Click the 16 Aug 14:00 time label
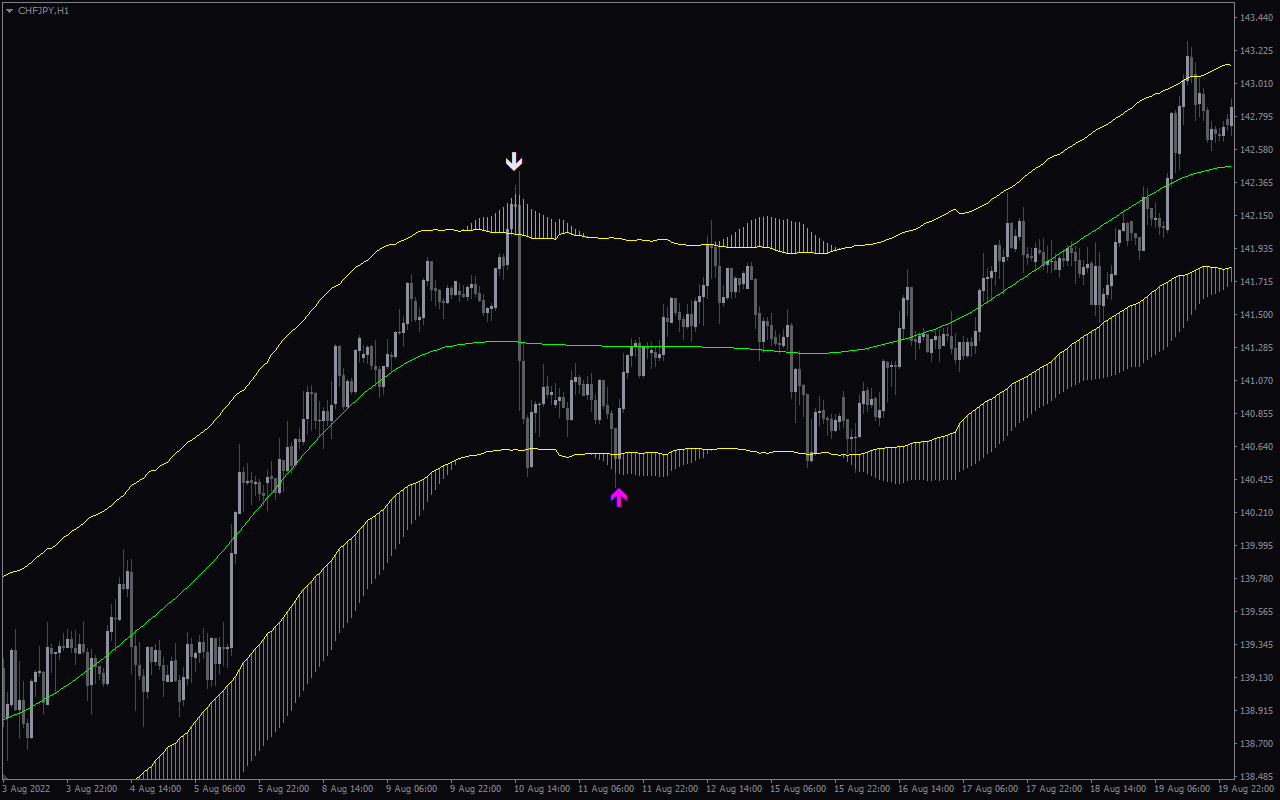This screenshot has width=1280, height=800. 926,789
